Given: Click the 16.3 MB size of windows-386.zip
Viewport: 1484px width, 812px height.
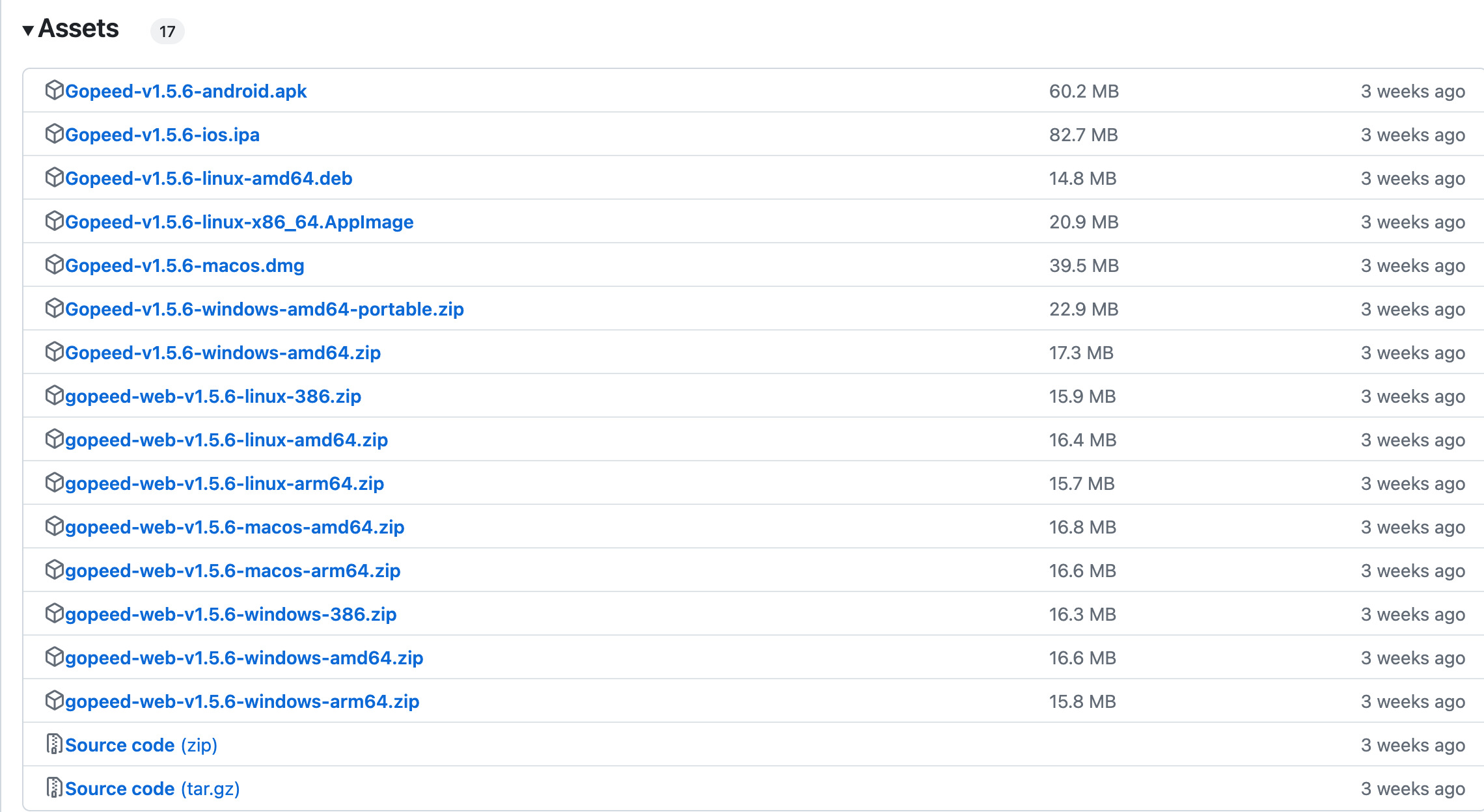Looking at the screenshot, I should tap(1082, 614).
